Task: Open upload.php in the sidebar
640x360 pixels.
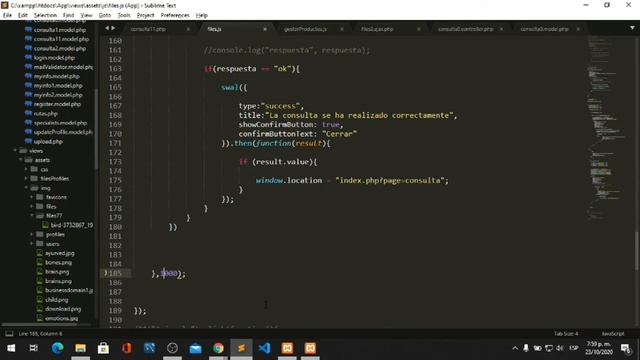Action: point(48,142)
